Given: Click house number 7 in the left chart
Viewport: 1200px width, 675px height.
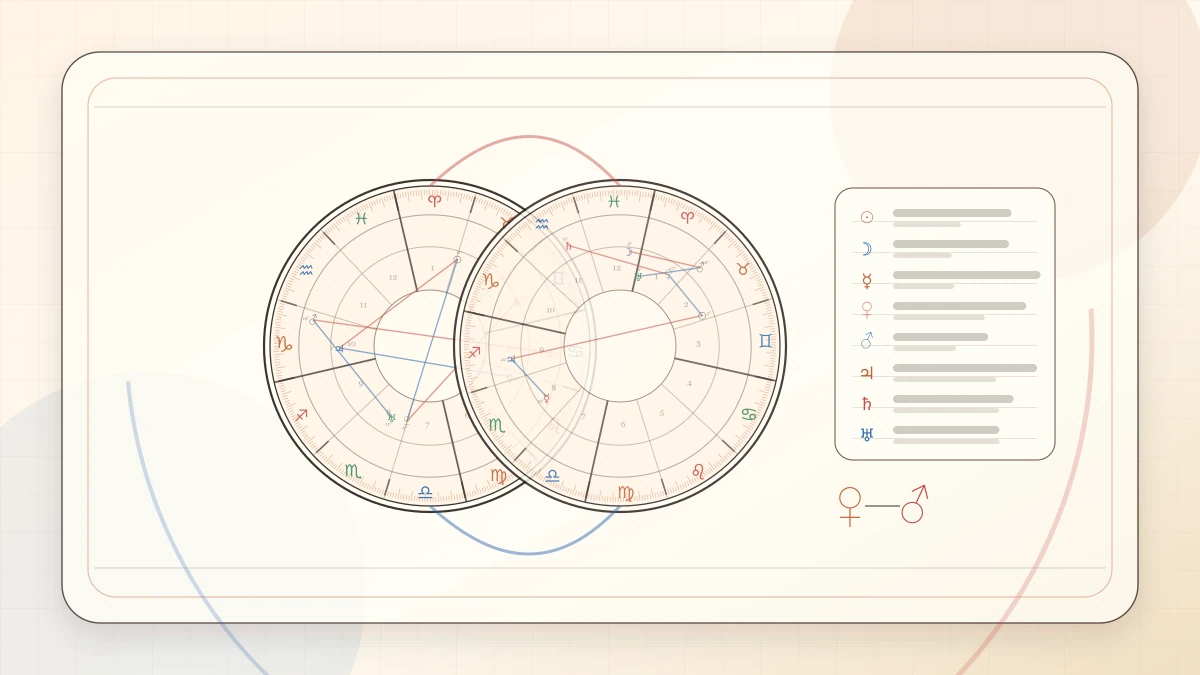Looking at the screenshot, I should 427,425.
